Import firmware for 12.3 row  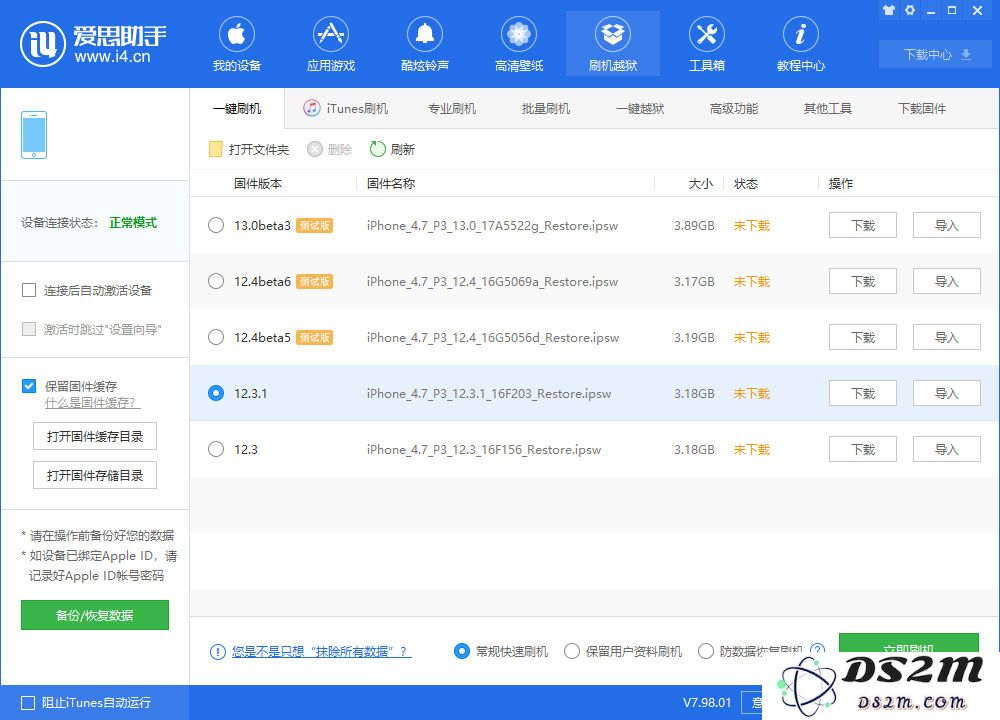tap(946, 450)
